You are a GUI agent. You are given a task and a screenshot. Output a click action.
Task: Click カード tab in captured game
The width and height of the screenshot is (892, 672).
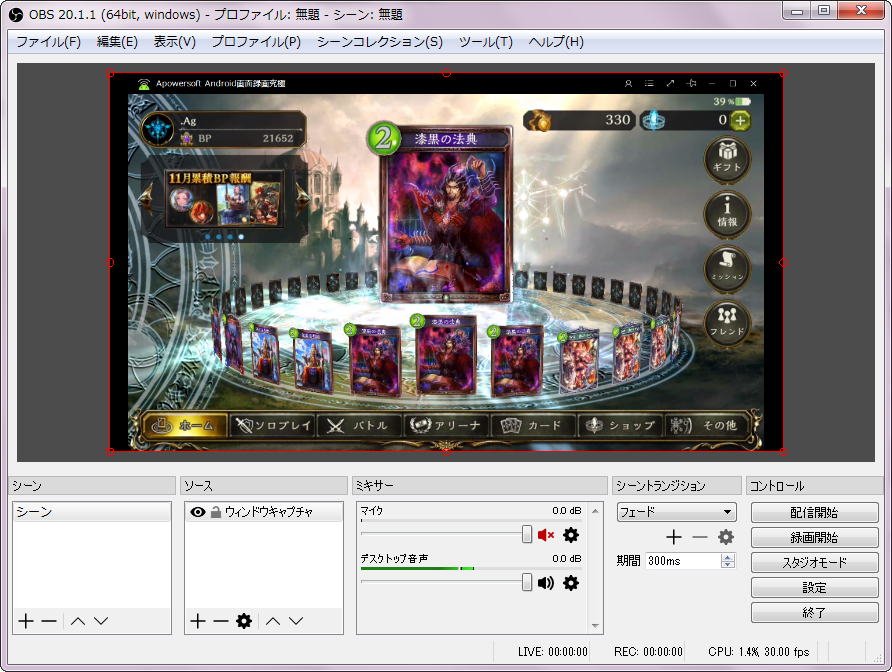[x=534, y=425]
